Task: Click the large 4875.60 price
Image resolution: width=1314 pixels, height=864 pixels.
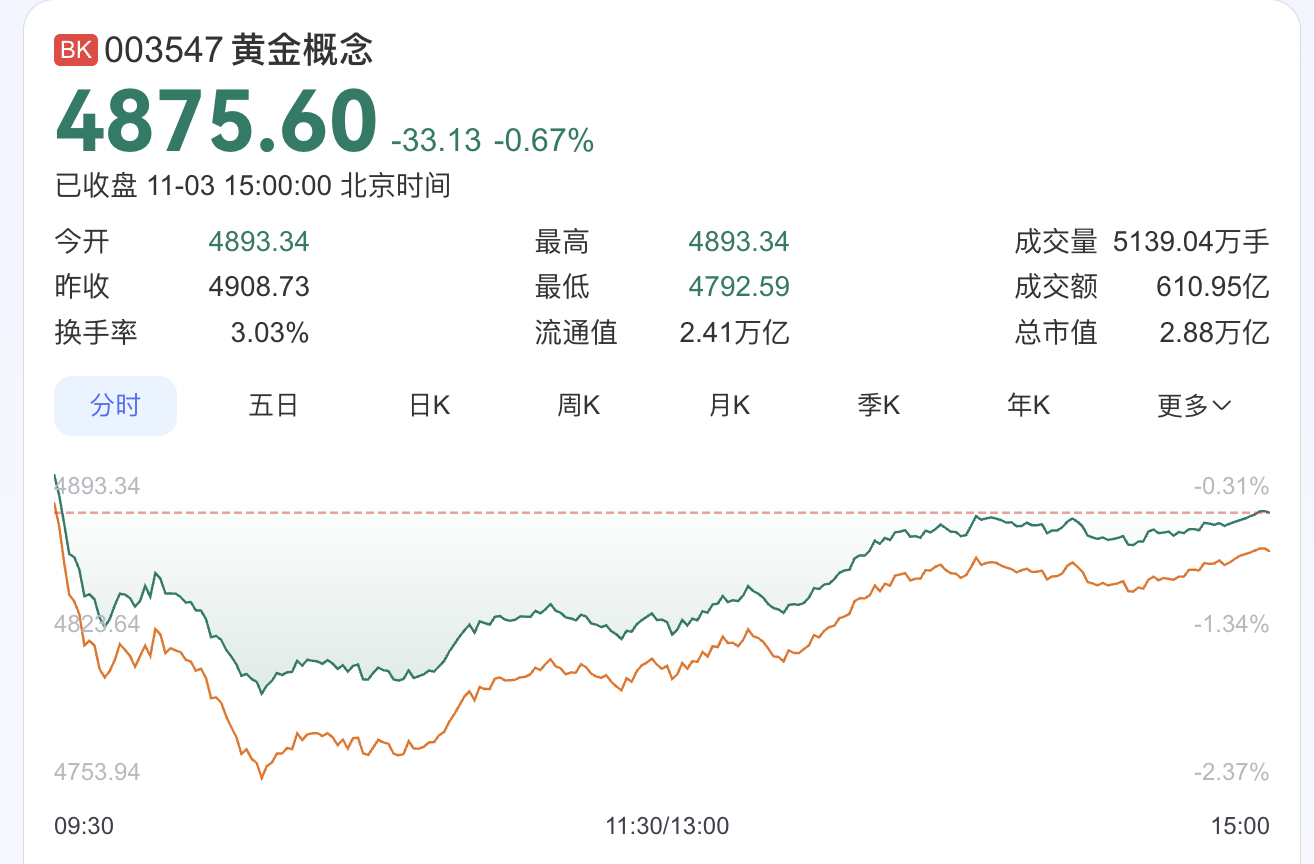Action: click(x=216, y=122)
